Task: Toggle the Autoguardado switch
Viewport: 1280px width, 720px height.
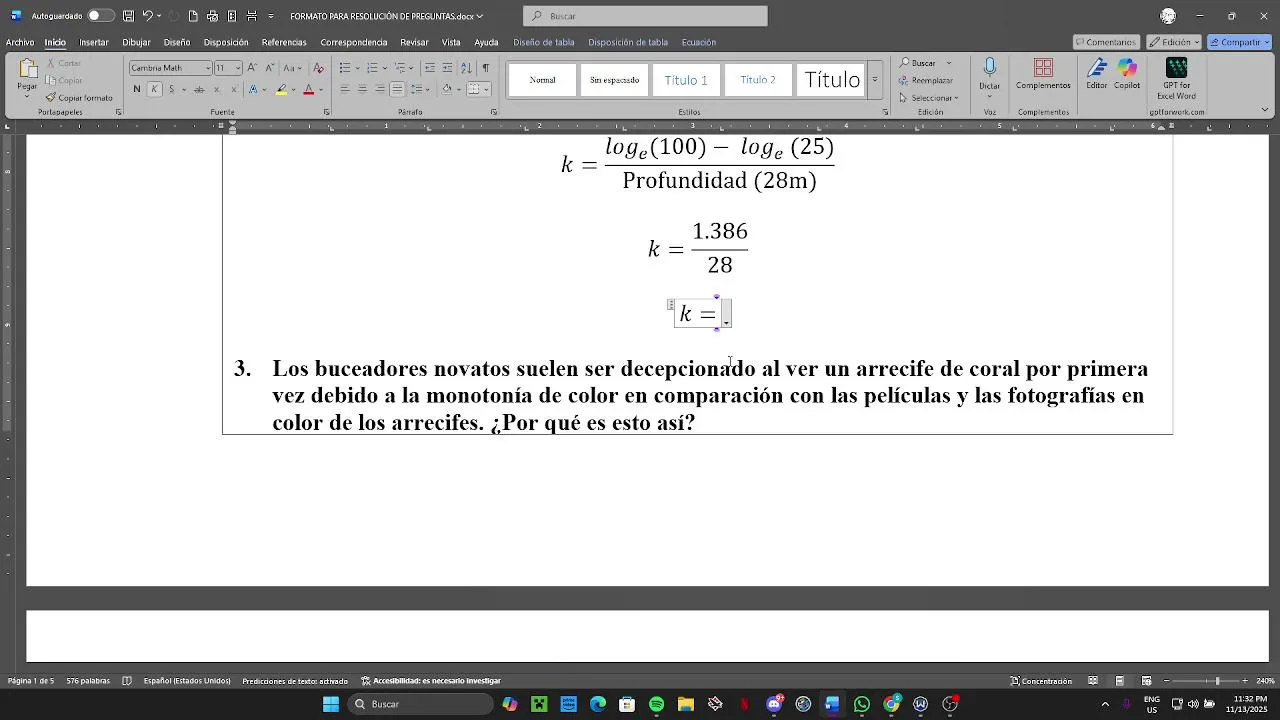Action: tap(100, 16)
